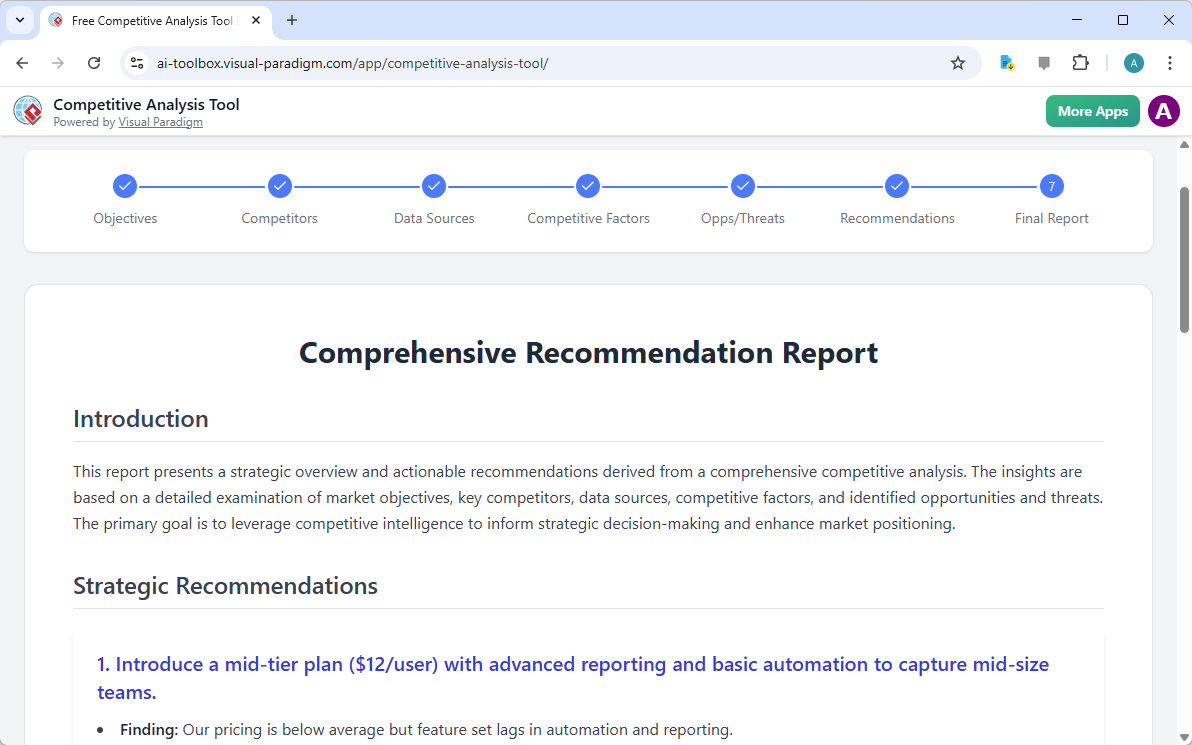Go to the Objectives step

pos(125,186)
